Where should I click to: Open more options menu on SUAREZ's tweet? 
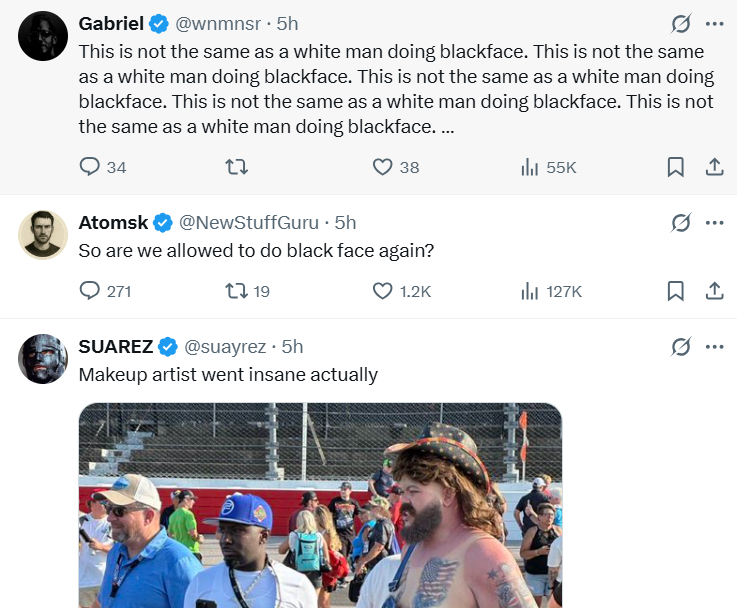click(x=715, y=346)
